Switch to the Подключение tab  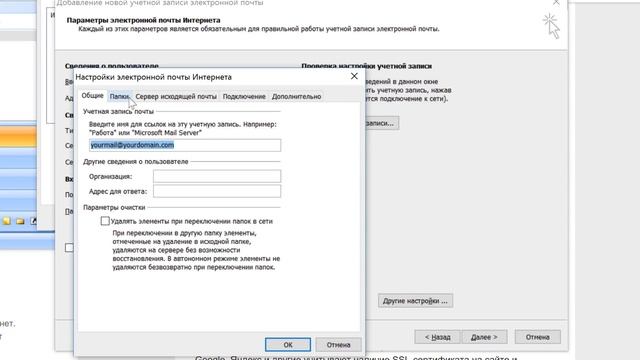click(244, 97)
